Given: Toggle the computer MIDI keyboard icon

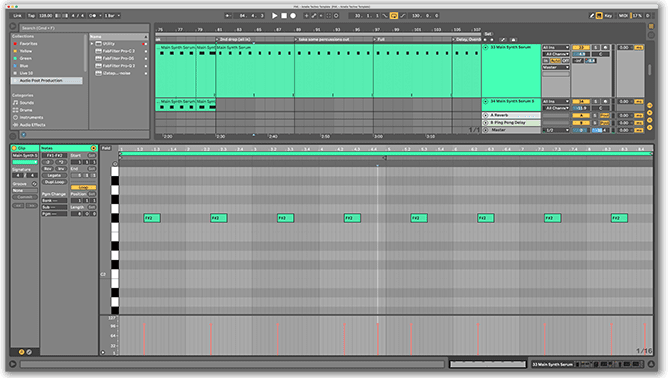Looking at the screenshot, I should 599,15.
